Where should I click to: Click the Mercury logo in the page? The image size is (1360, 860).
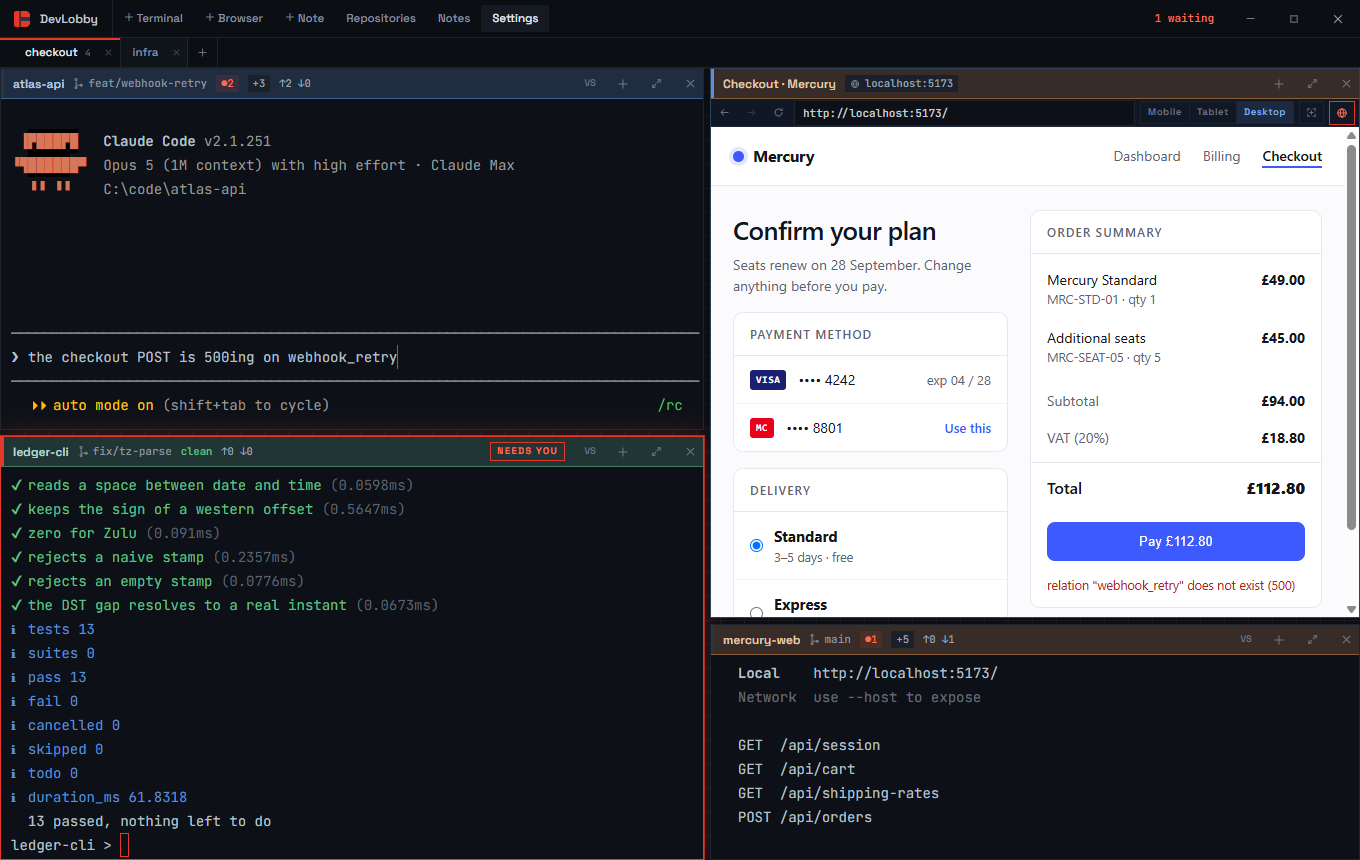coord(773,156)
